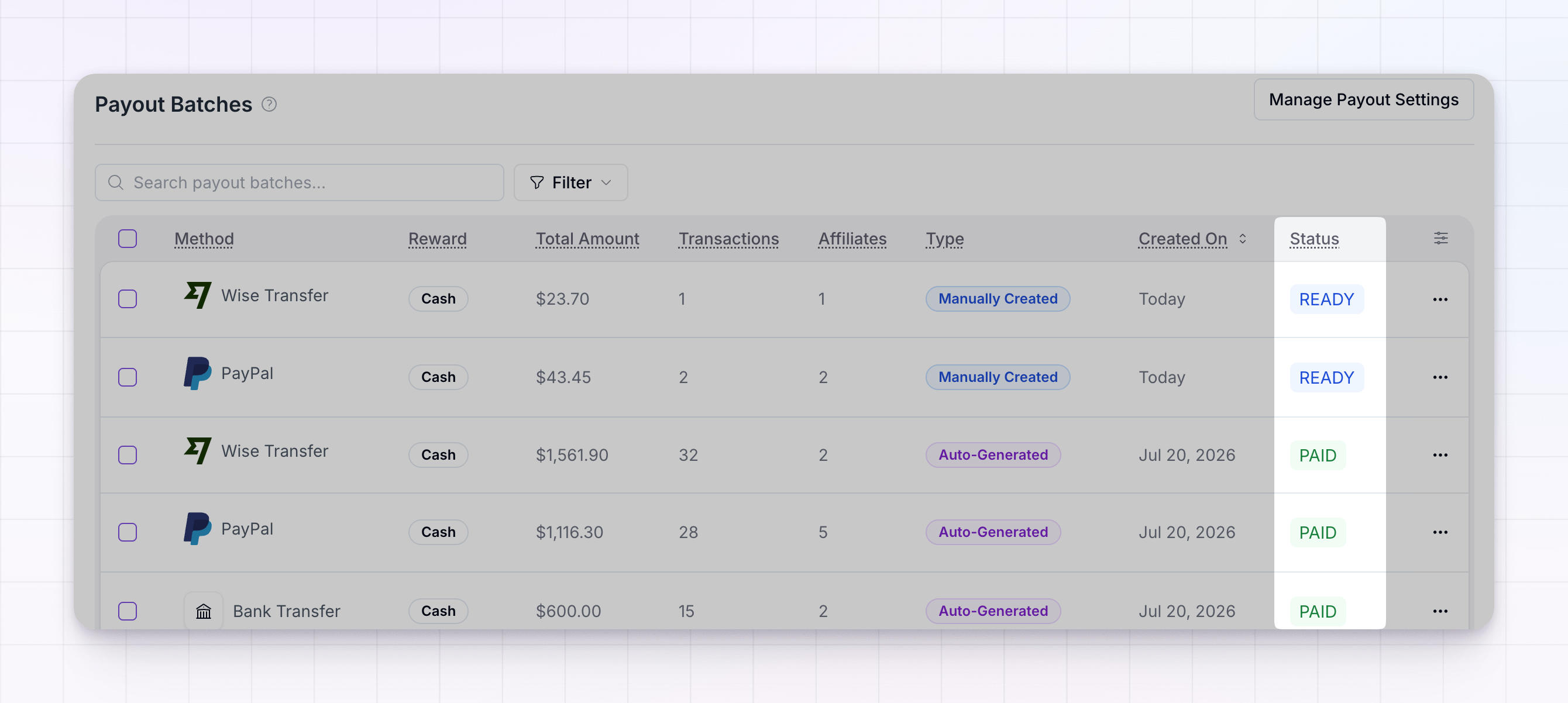Sort by the Reward column header

437,239
